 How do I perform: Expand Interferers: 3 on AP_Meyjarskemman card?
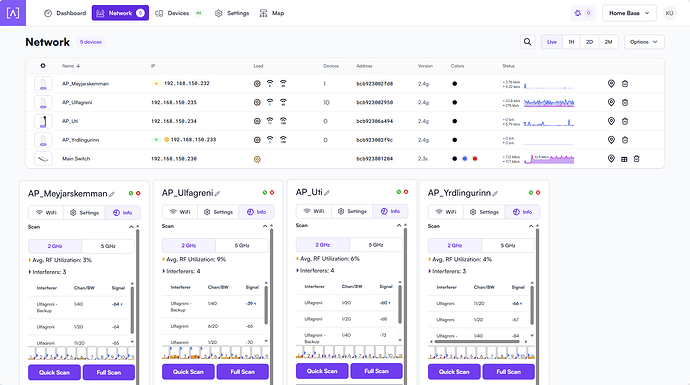coord(47,272)
